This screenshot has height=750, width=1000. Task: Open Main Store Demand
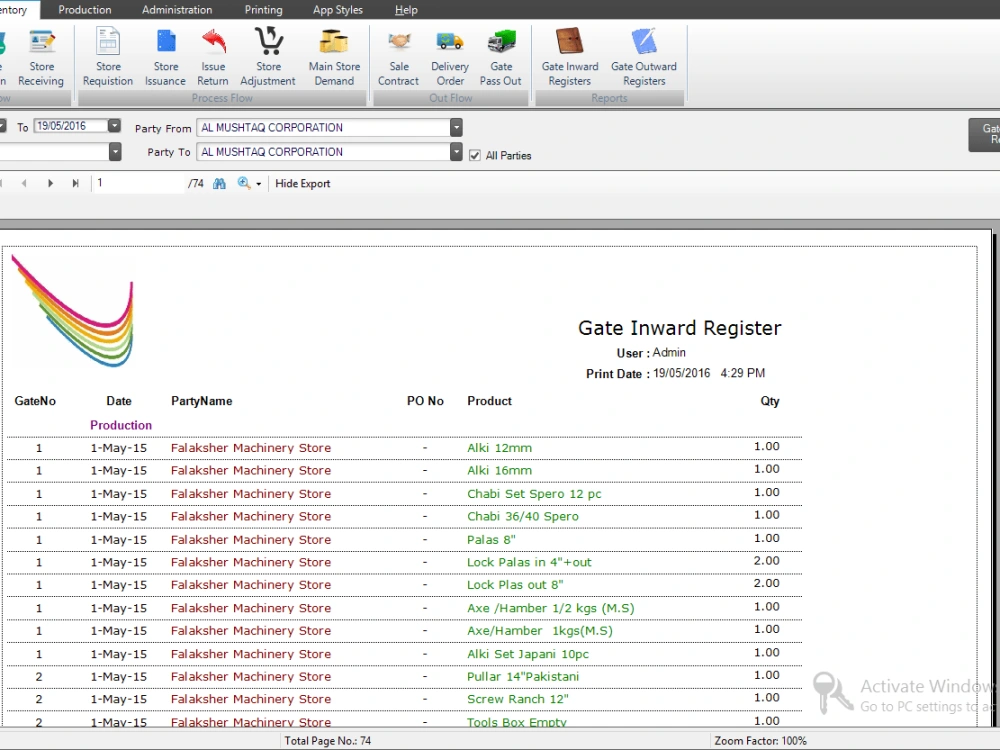[x=334, y=57]
